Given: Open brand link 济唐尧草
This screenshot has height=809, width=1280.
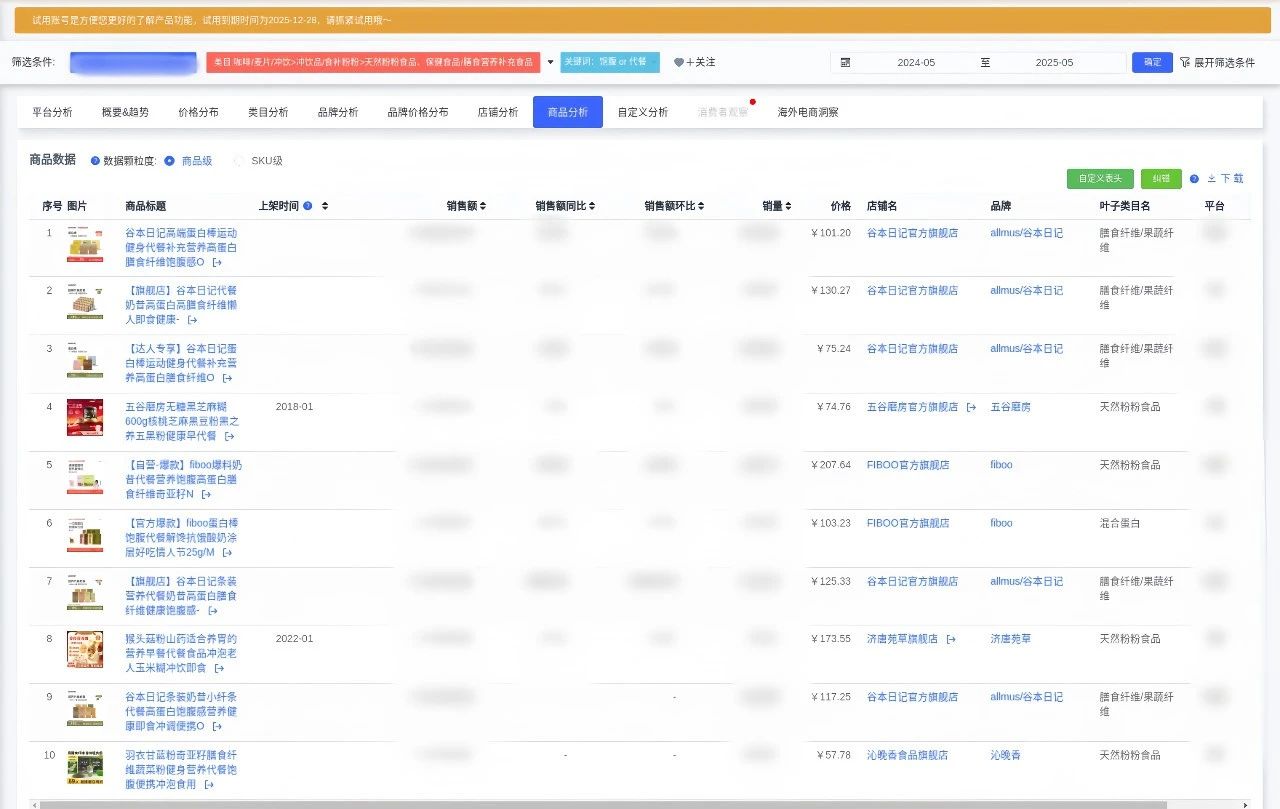Looking at the screenshot, I should [x=1010, y=639].
